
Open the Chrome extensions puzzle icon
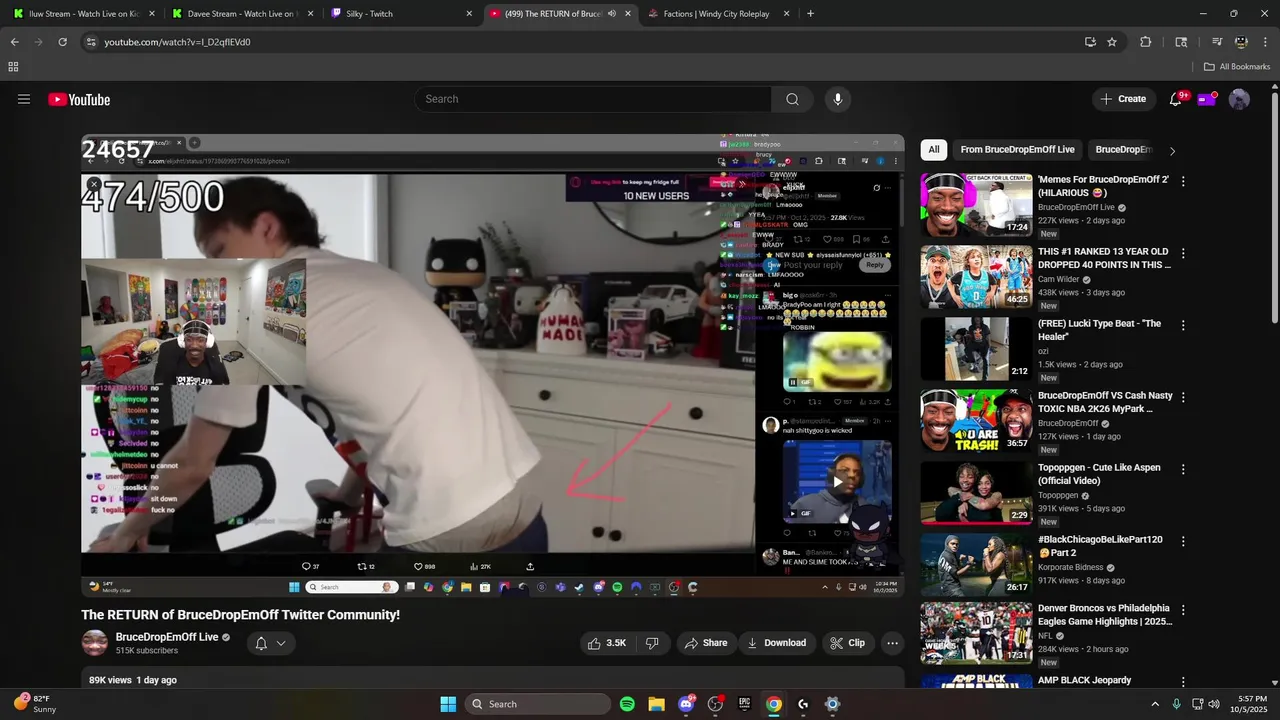coord(1146,42)
